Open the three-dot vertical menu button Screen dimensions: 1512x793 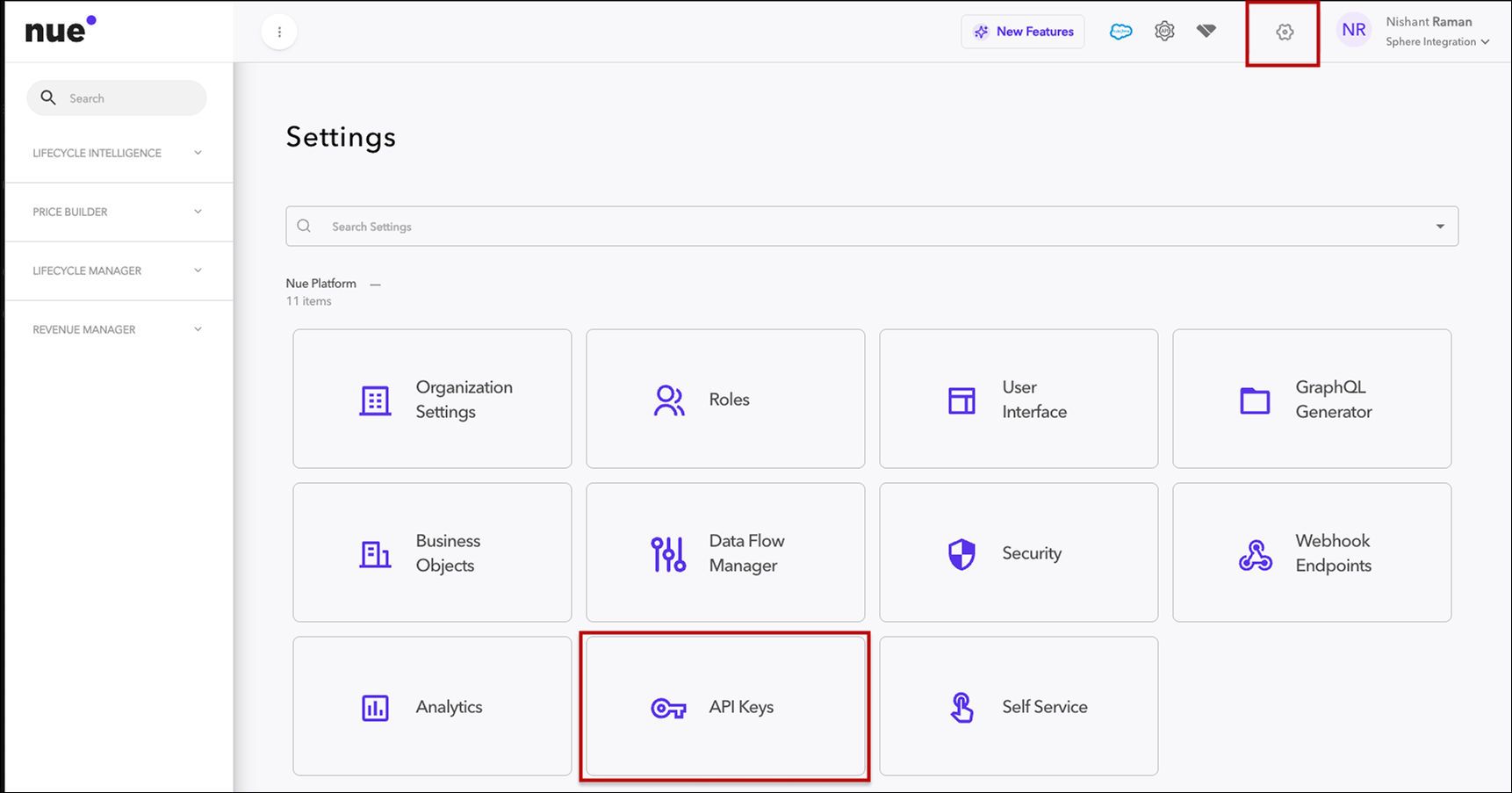(x=279, y=32)
